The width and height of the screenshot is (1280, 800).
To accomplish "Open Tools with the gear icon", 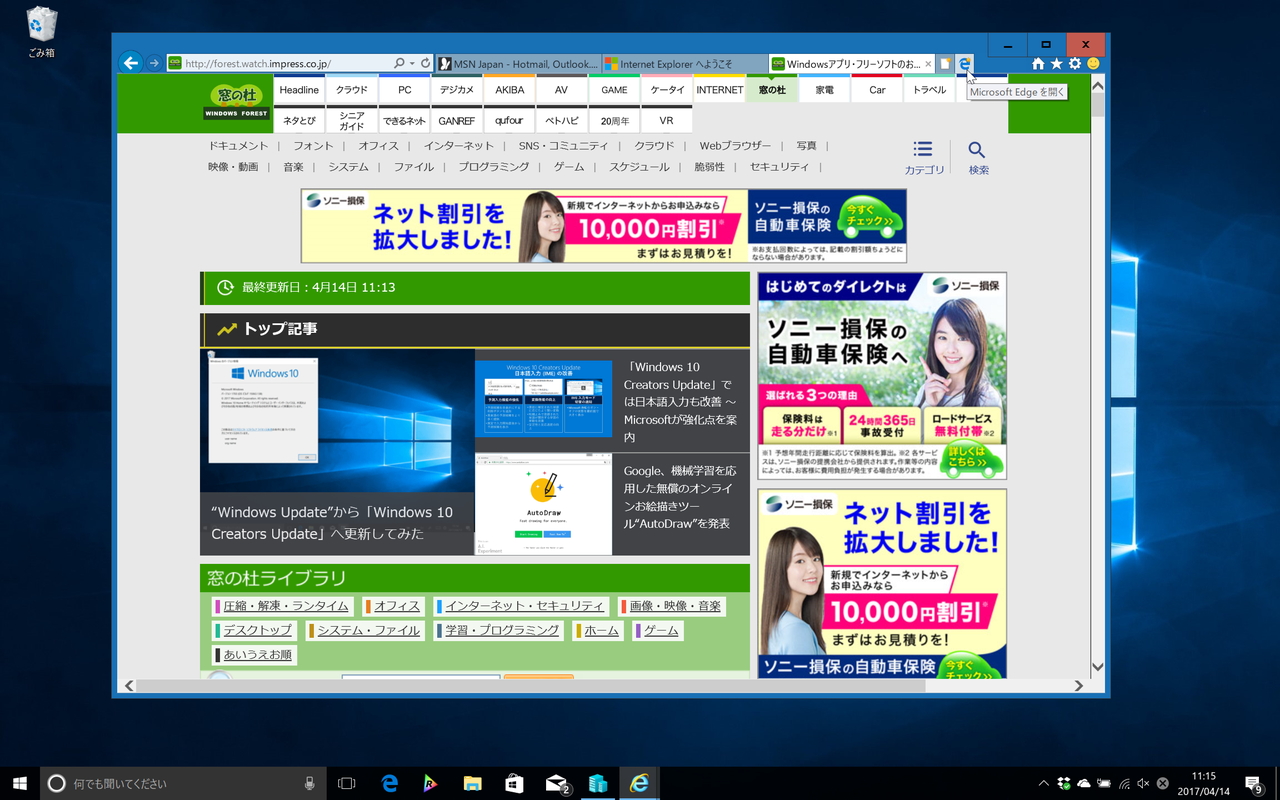I will coord(1074,63).
